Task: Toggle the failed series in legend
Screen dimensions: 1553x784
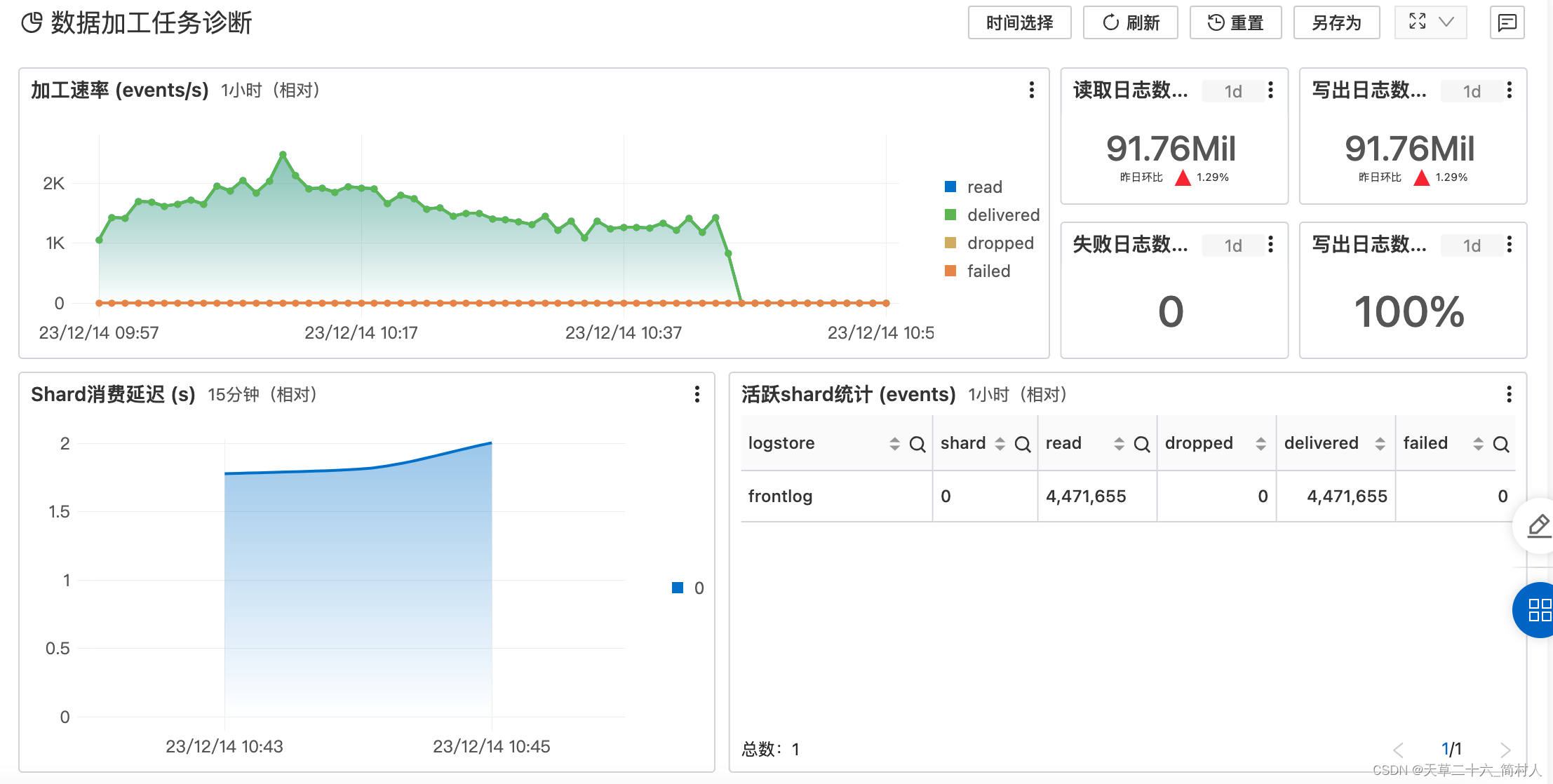Action: 978,271
